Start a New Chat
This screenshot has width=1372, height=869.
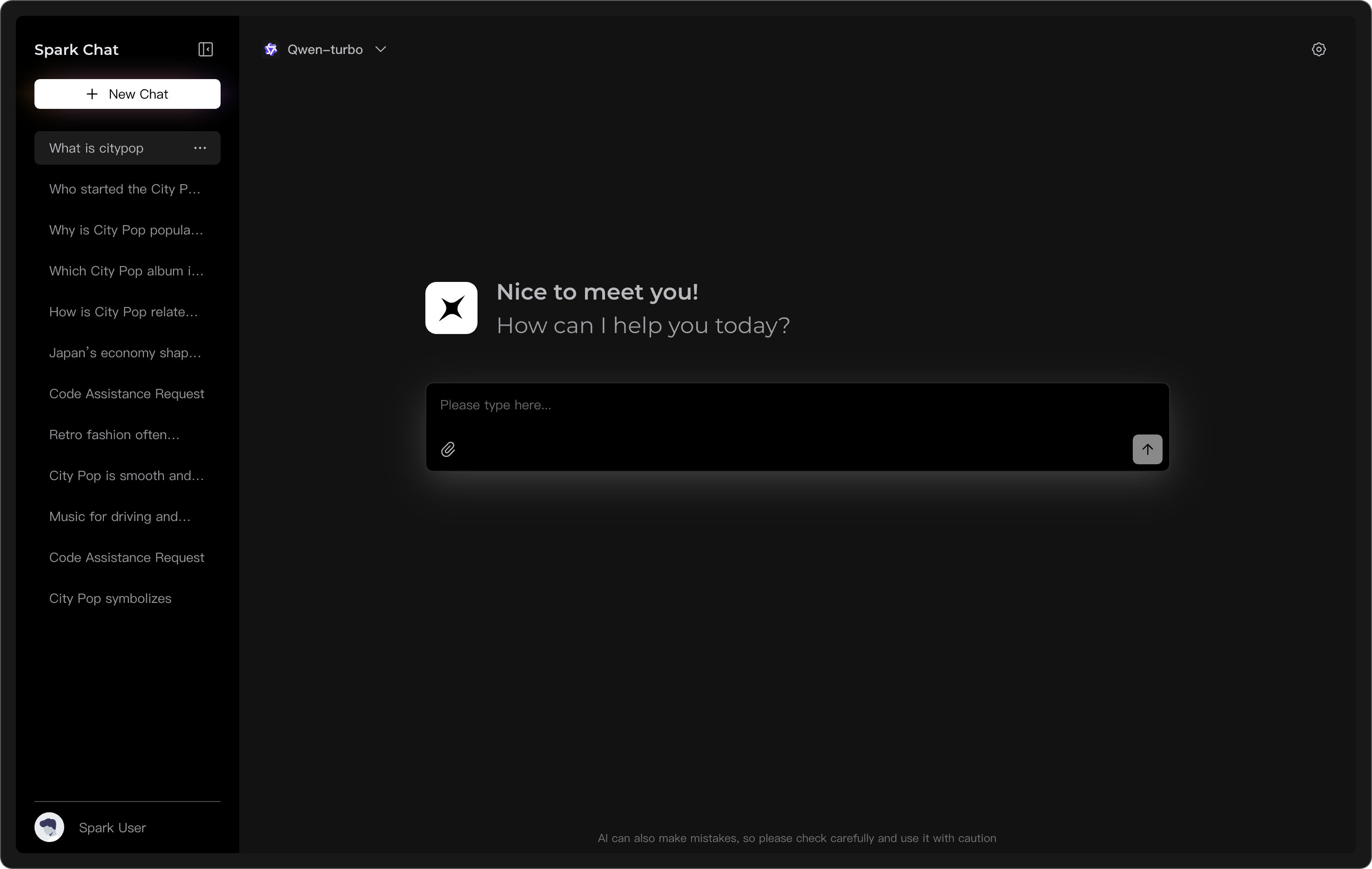click(x=127, y=94)
